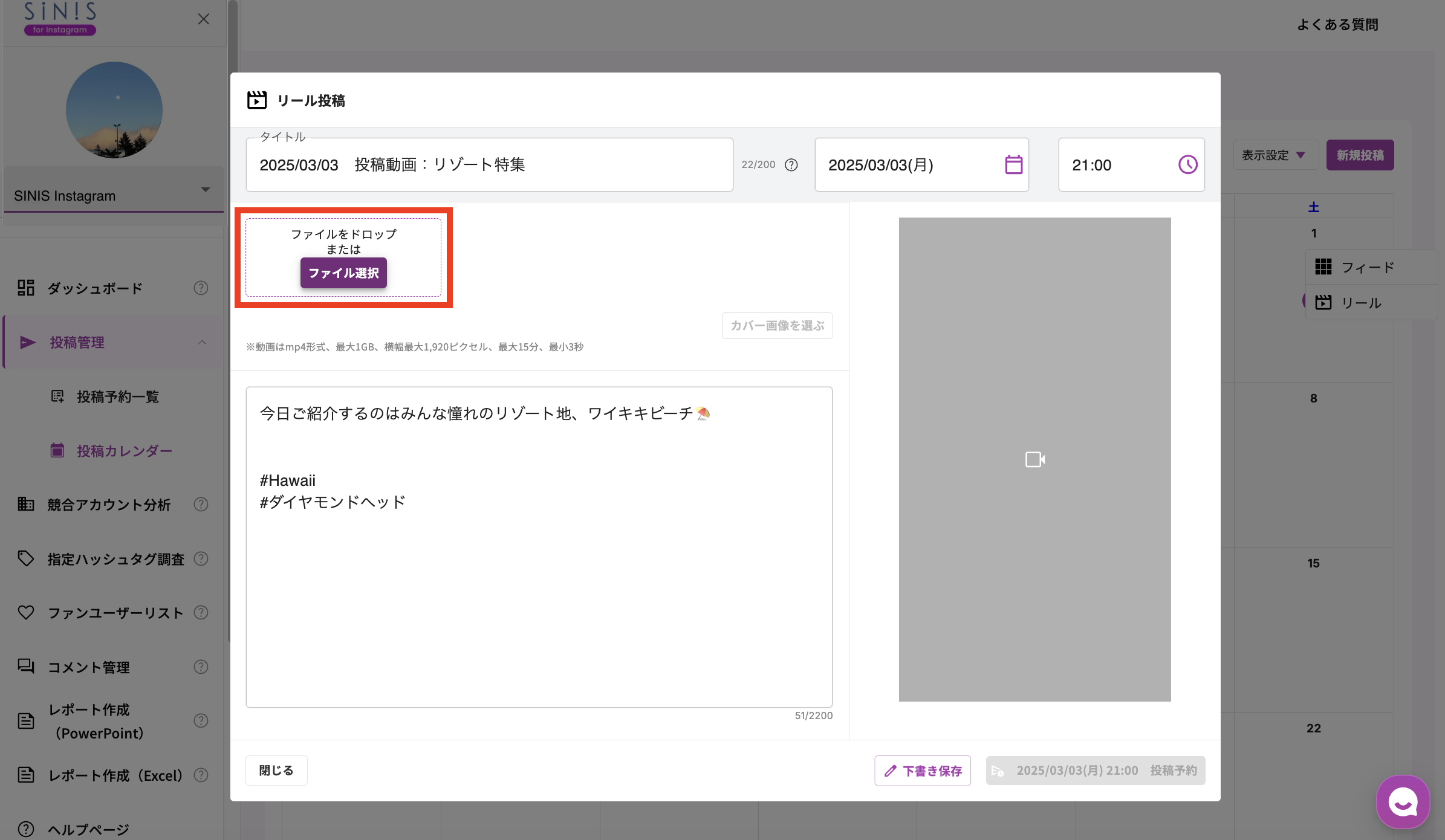Open 投稿予約一覧 via its list icon
The width and height of the screenshot is (1445, 840).
point(57,396)
